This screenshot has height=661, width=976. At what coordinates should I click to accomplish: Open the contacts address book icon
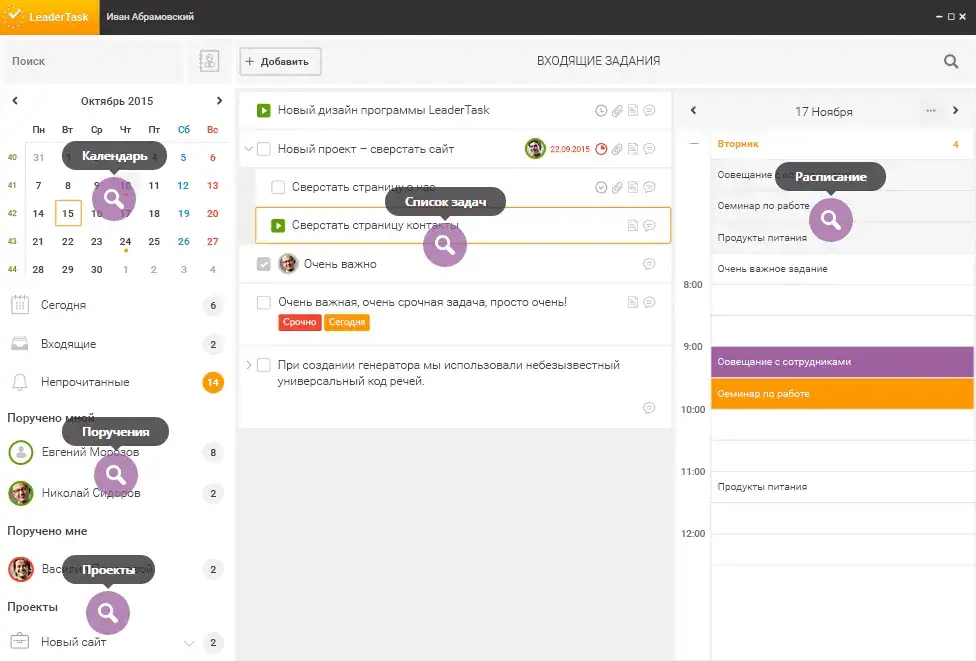(209, 61)
